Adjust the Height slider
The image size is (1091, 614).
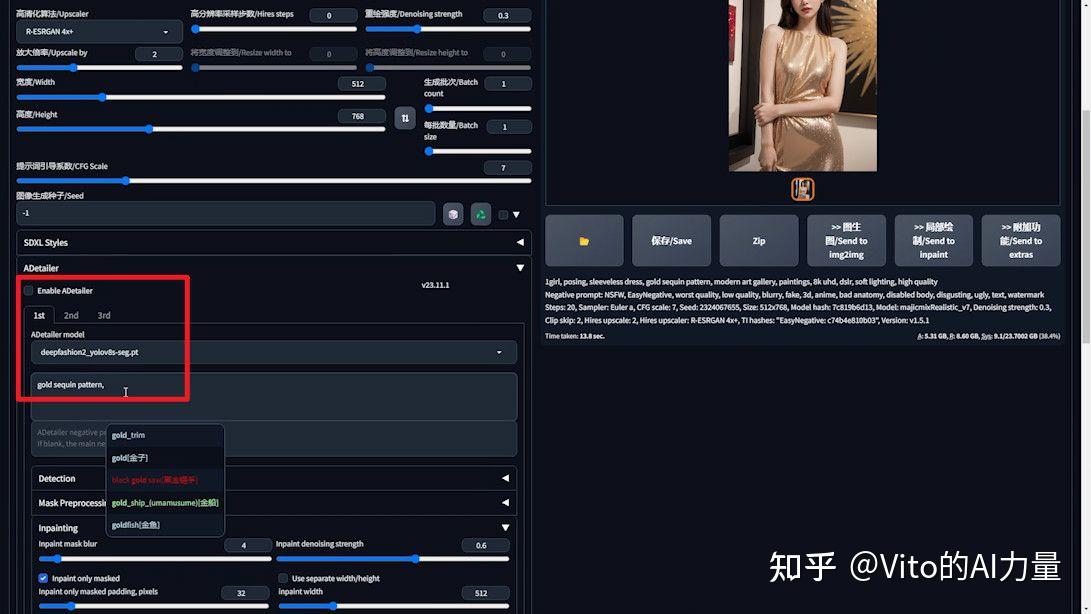200,129
